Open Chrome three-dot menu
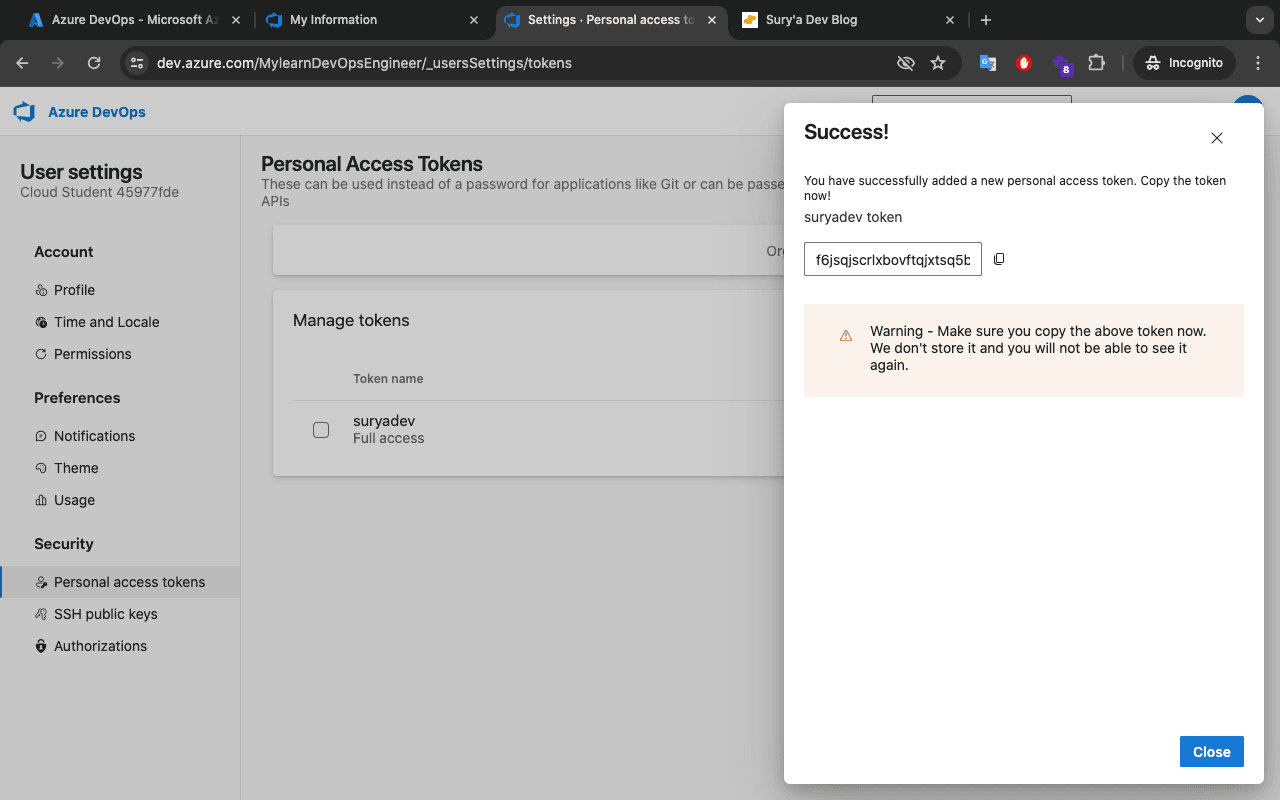Viewport: 1280px width, 800px height. click(1258, 63)
